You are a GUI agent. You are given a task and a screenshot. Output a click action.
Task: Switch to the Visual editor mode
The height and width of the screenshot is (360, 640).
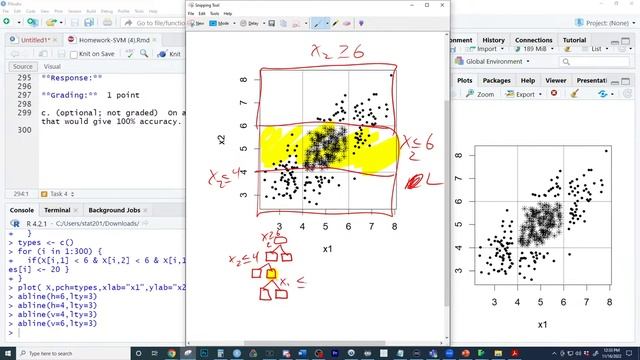coord(52,67)
